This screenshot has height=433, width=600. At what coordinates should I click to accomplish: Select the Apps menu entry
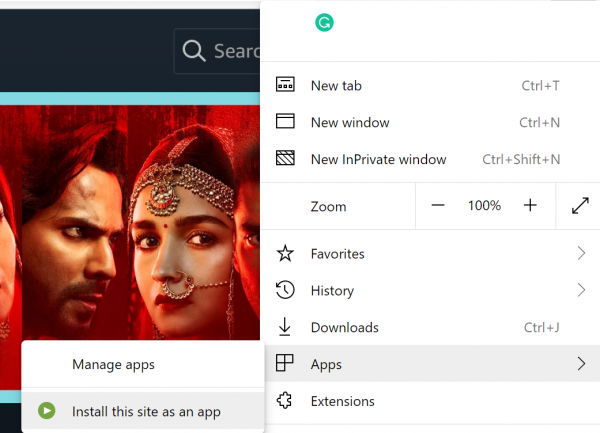point(430,363)
